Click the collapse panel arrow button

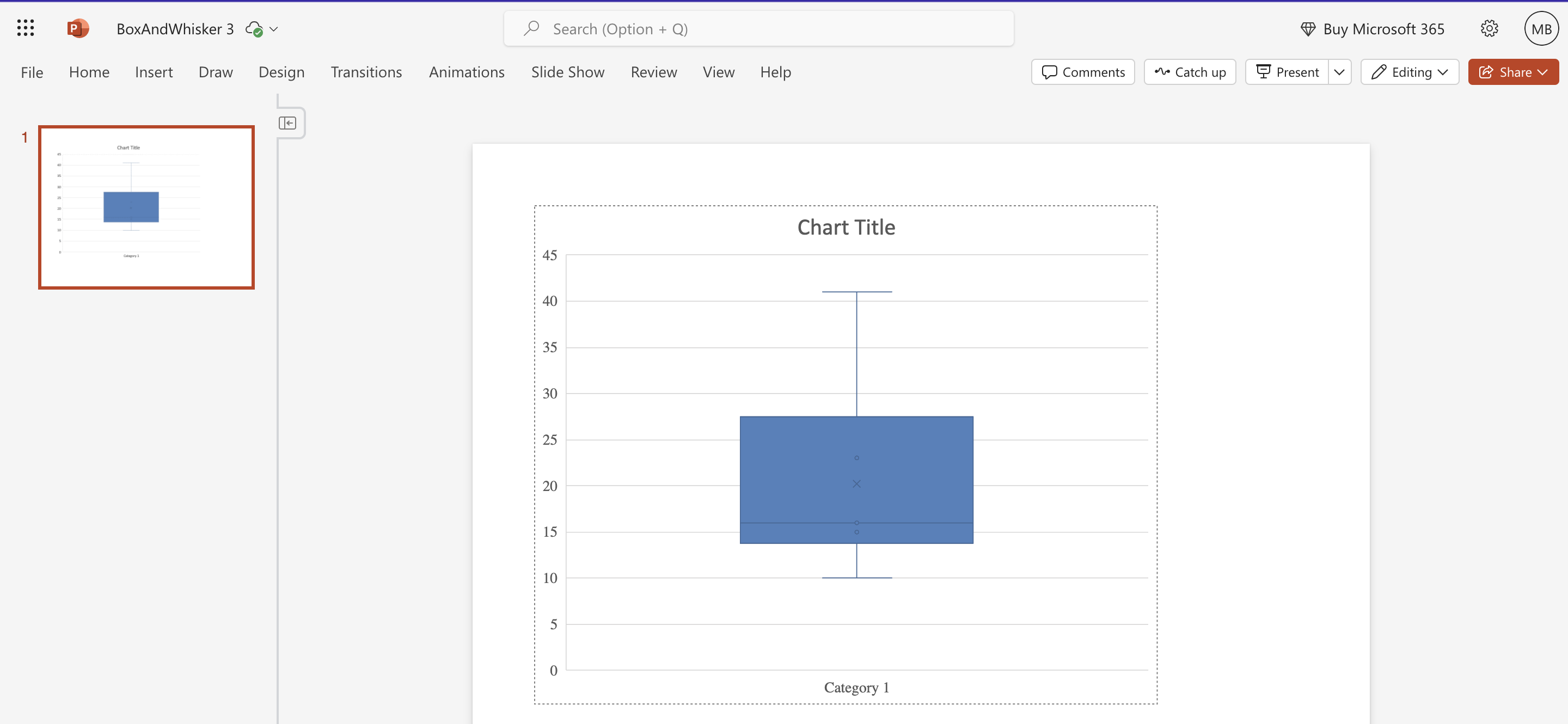(x=288, y=122)
